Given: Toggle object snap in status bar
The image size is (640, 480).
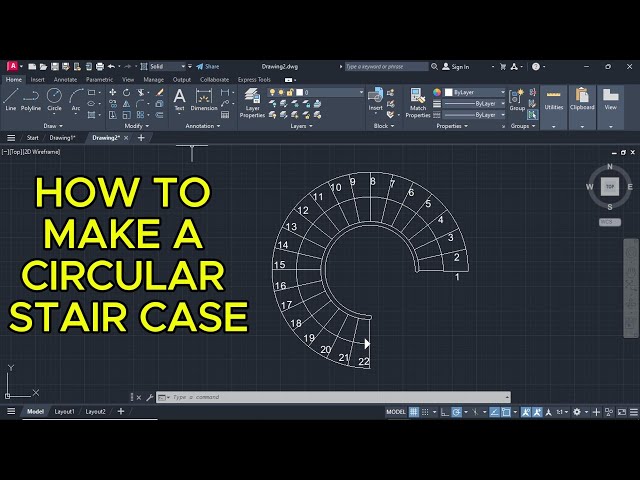Looking at the screenshot, I should point(506,412).
